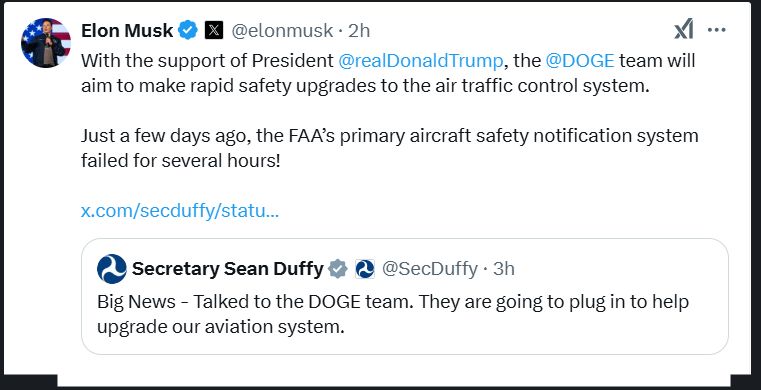Click Sean Duffy's gray verified badge
Screen dimensions: 761x390
pos(338,269)
